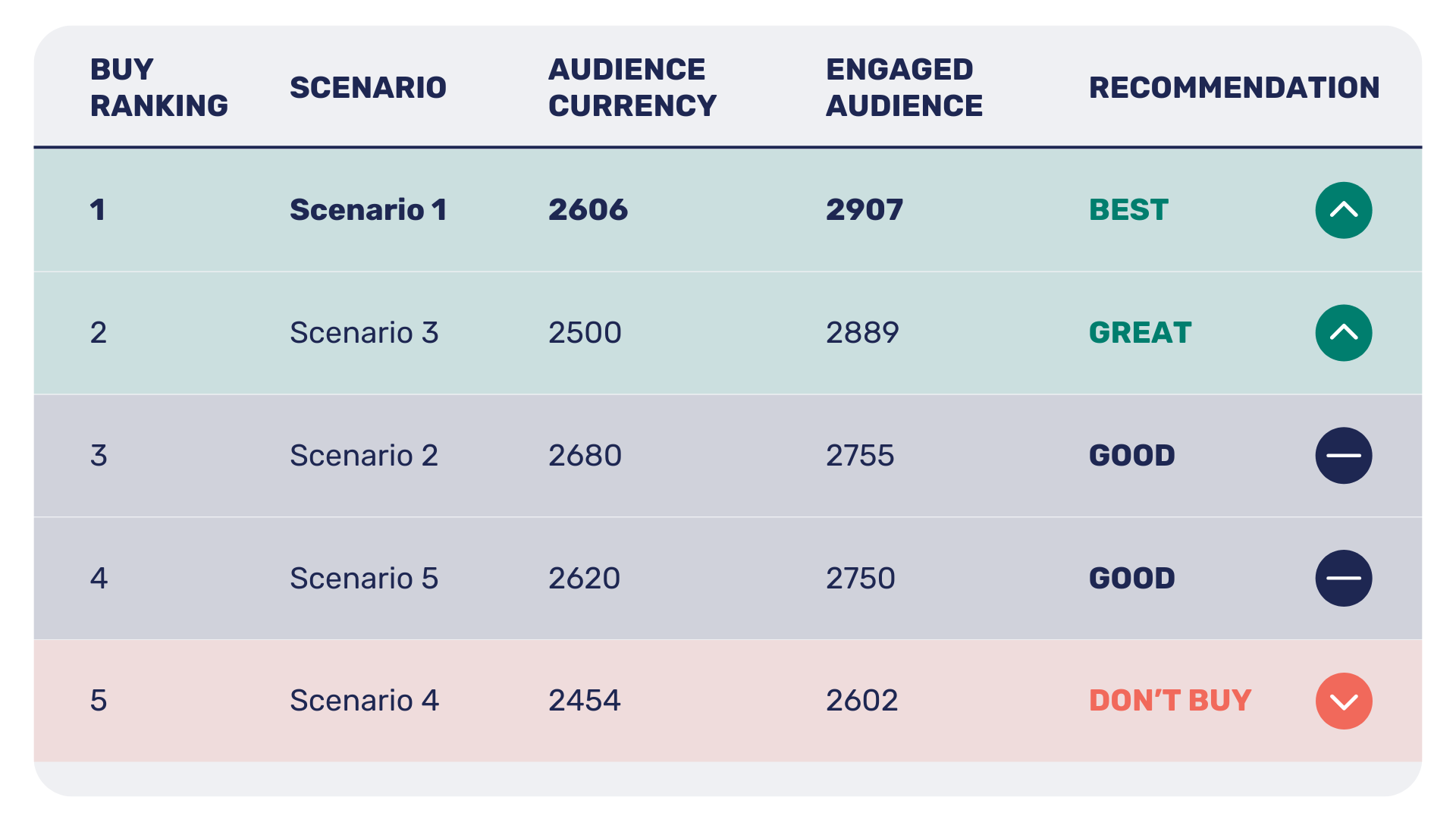Click the Scenario column header
Image resolution: width=1456 pixels, height=819 pixels.
[x=368, y=87]
